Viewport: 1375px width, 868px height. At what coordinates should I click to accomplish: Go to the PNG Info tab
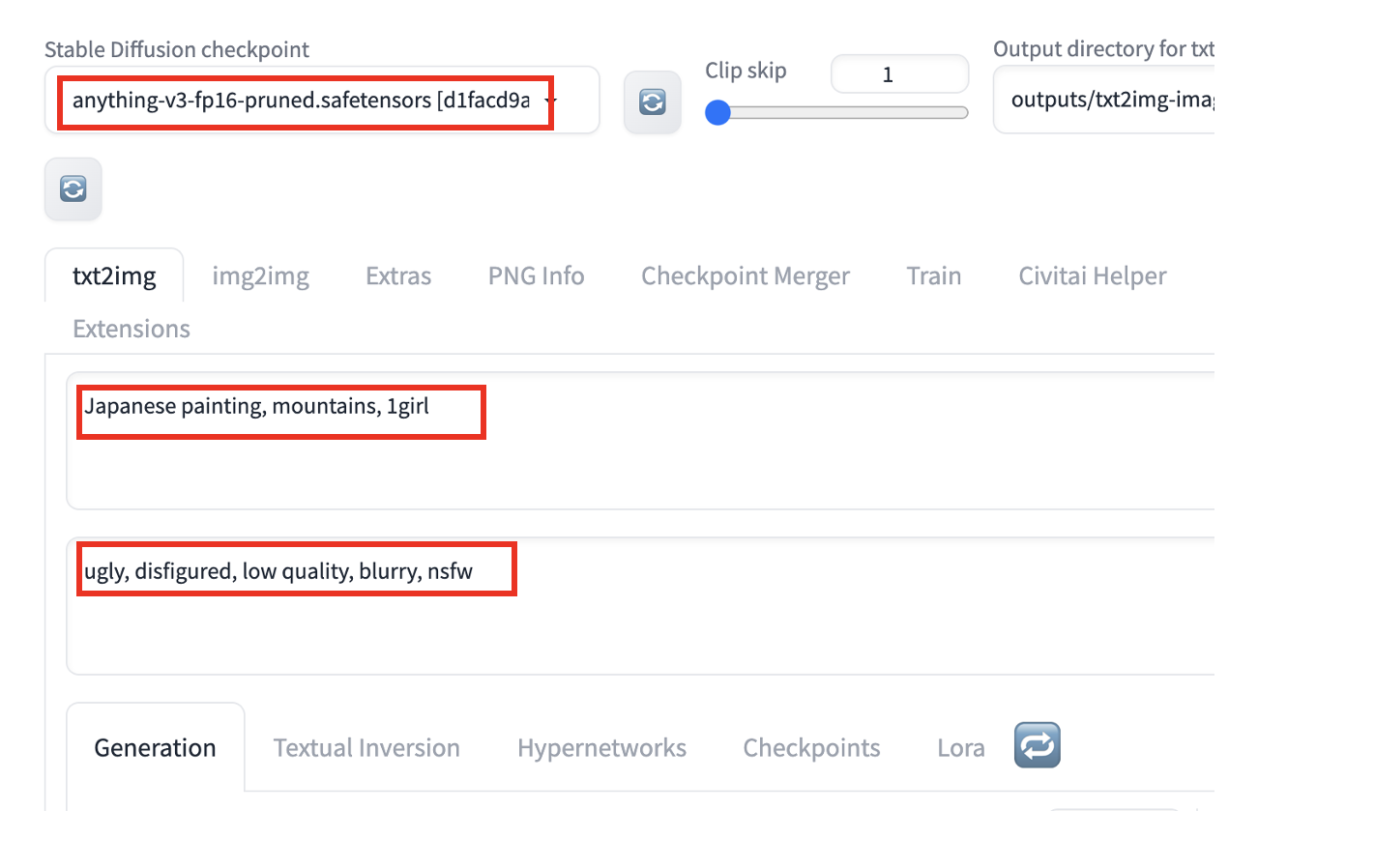click(x=536, y=276)
